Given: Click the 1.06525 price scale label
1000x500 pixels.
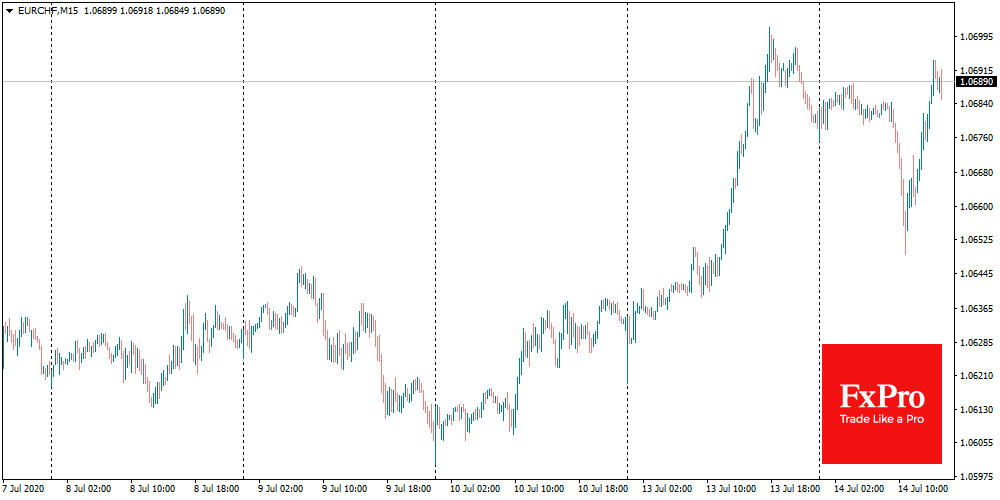Looking at the screenshot, I should coord(976,240).
